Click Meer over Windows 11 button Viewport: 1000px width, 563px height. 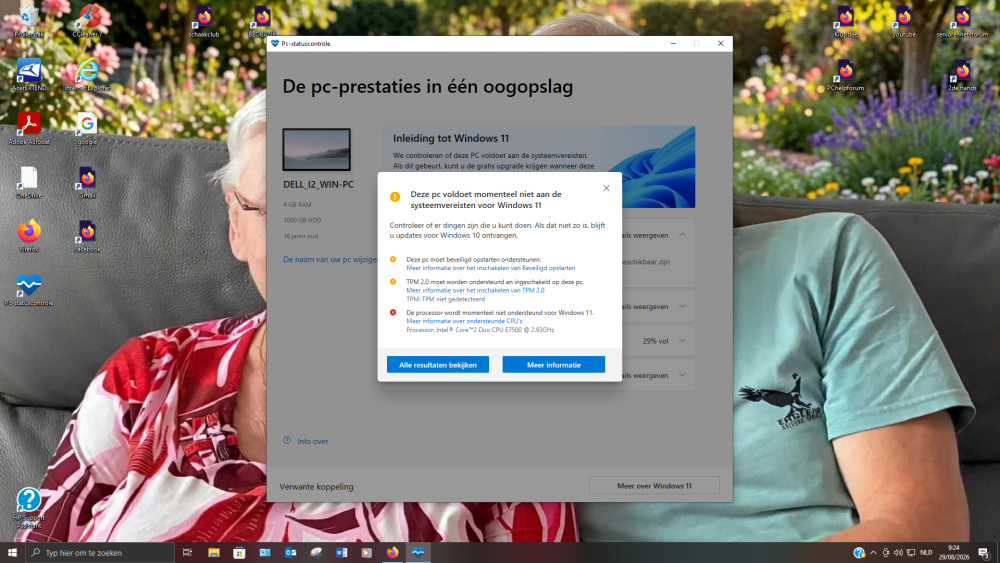pos(654,486)
